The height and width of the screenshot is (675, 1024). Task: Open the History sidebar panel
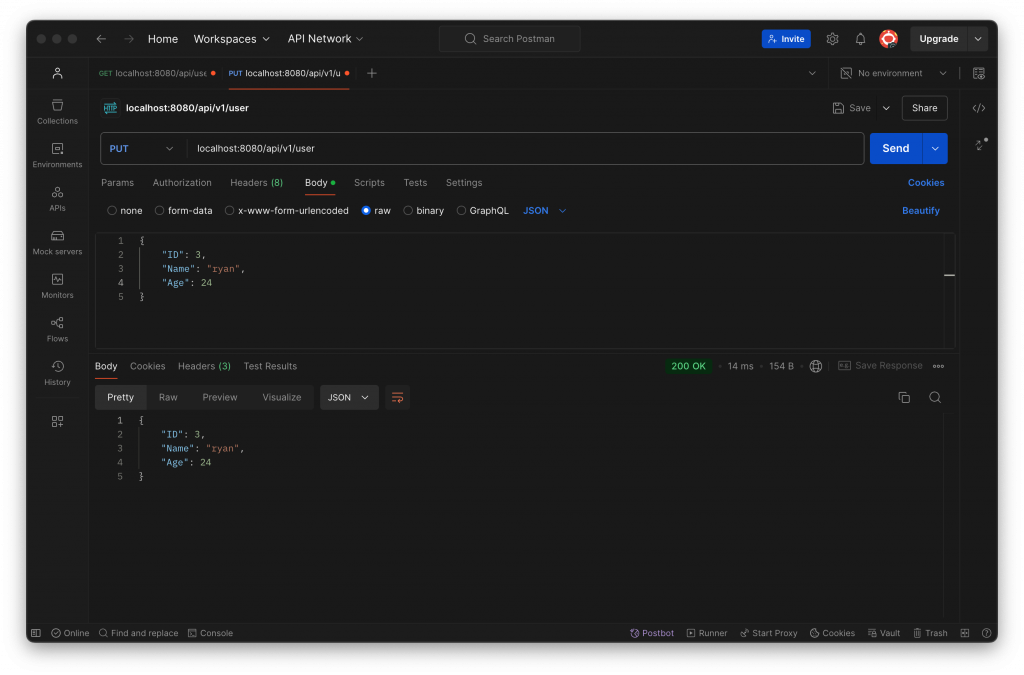(x=57, y=373)
